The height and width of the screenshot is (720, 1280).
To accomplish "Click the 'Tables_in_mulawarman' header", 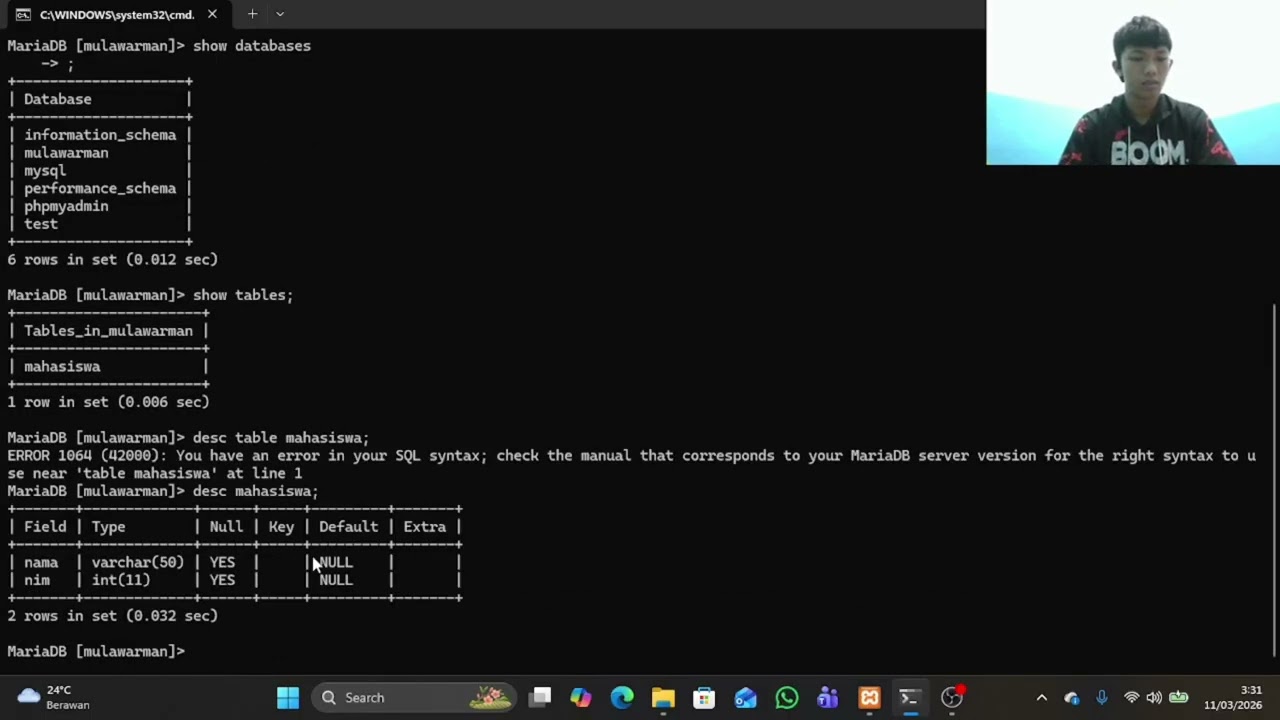I will (108, 331).
